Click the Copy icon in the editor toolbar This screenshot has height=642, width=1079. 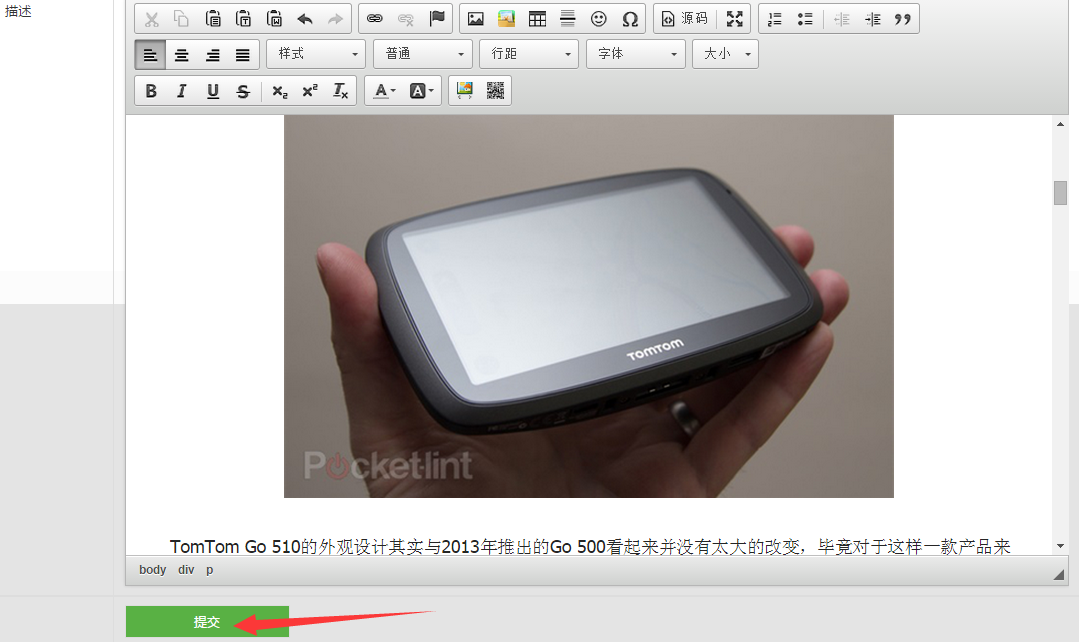tap(182, 19)
